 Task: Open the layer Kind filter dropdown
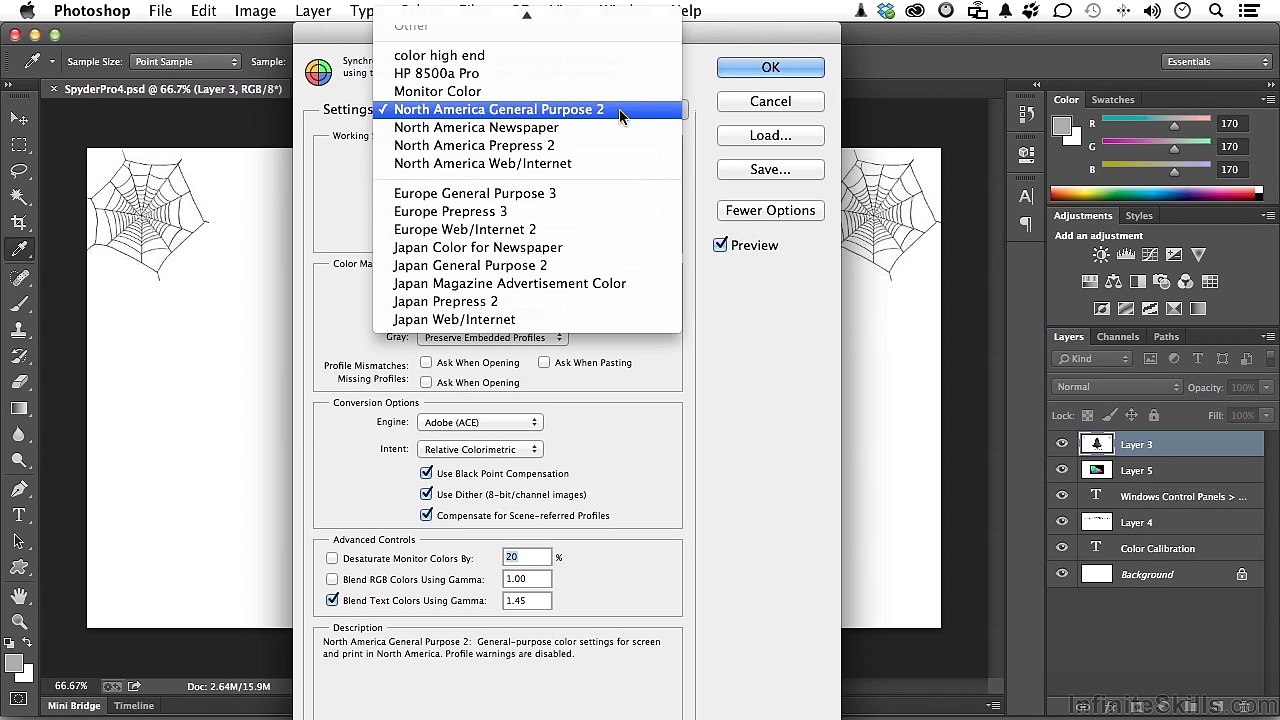click(1092, 359)
